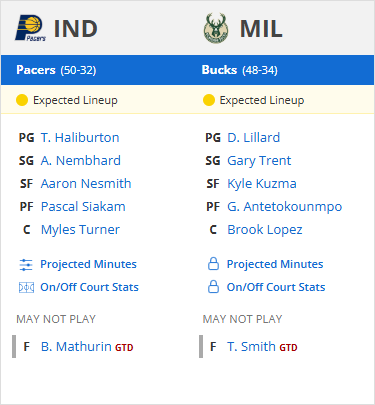
Task: Click the MIL team abbreviation heading
Action: point(261,29)
